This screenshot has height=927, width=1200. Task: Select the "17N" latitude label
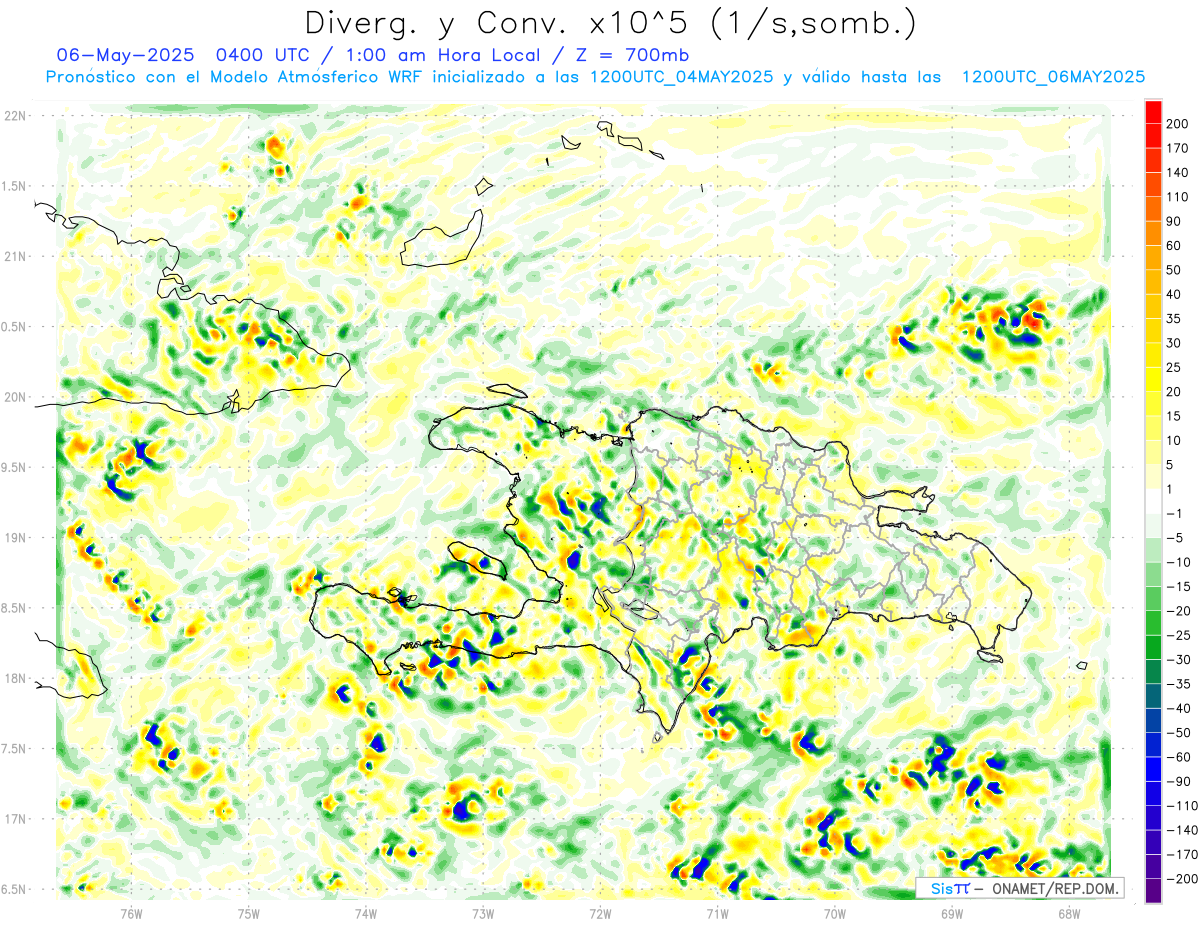(x=15, y=818)
